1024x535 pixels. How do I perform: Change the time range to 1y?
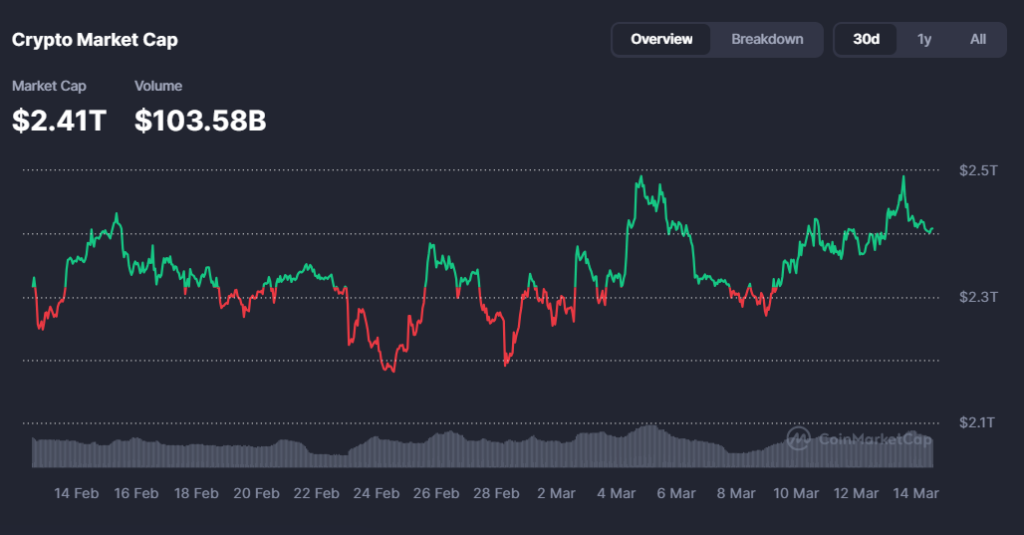(924, 39)
